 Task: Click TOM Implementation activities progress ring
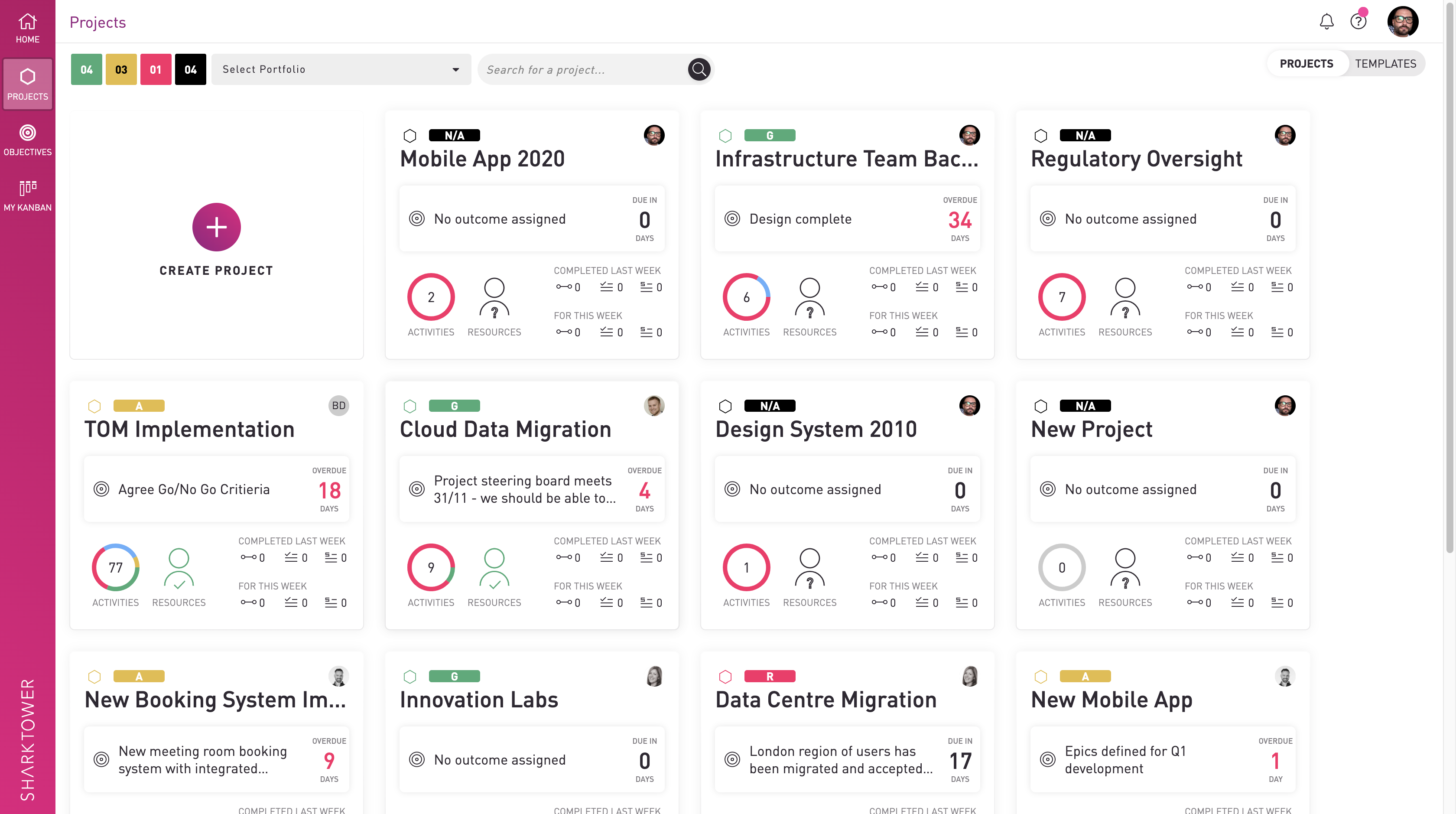(x=115, y=567)
